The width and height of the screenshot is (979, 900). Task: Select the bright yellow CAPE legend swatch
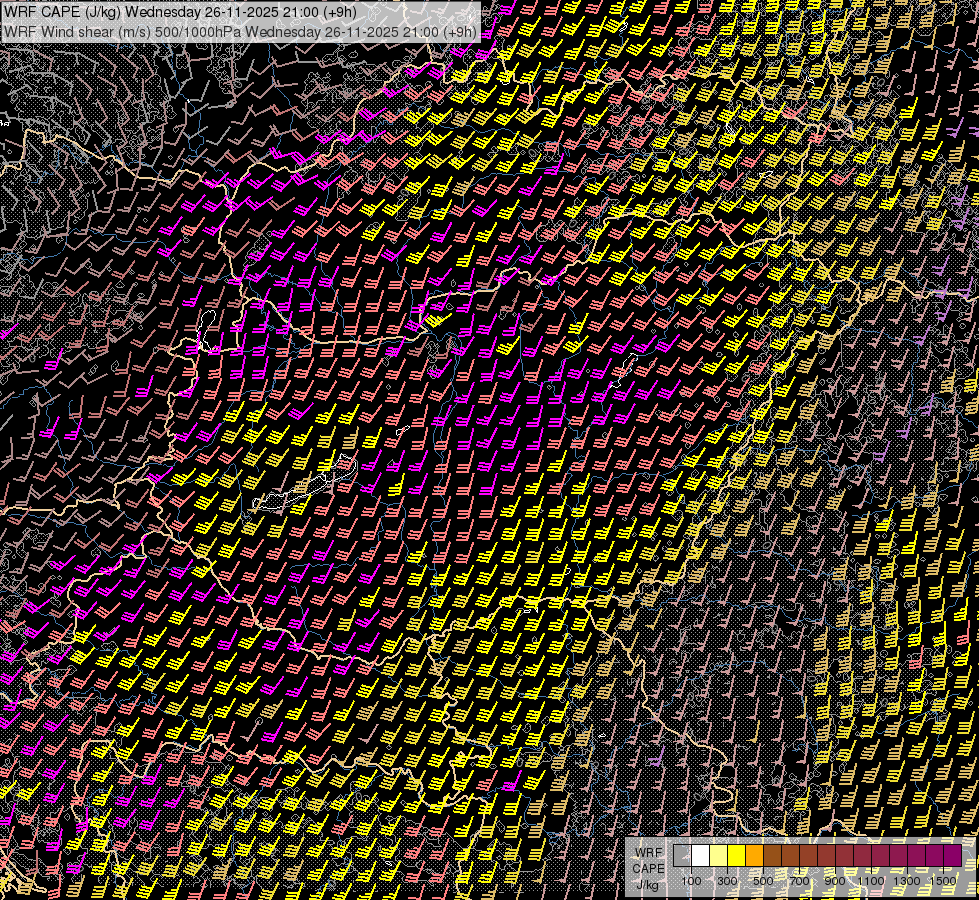click(736, 856)
